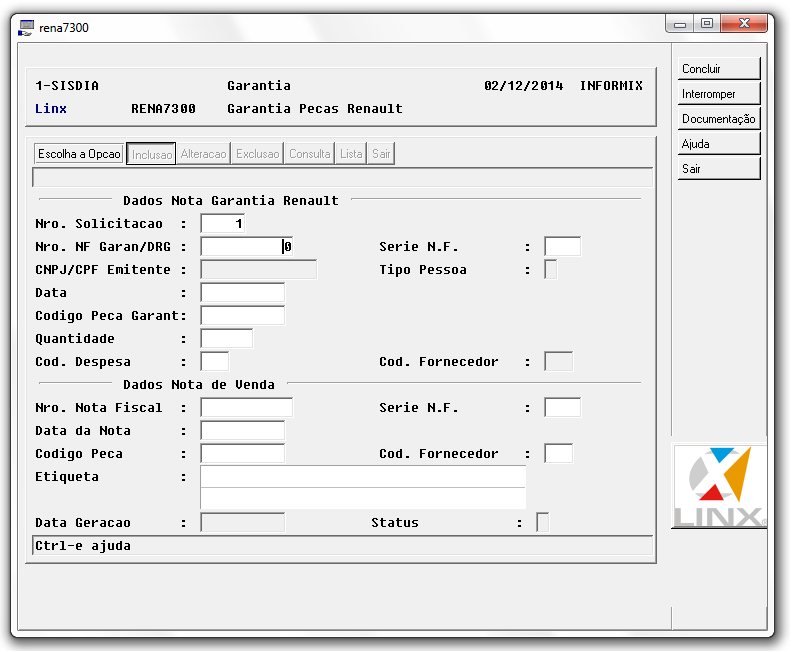Click the 1-SISDIA header text

pos(67,86)
